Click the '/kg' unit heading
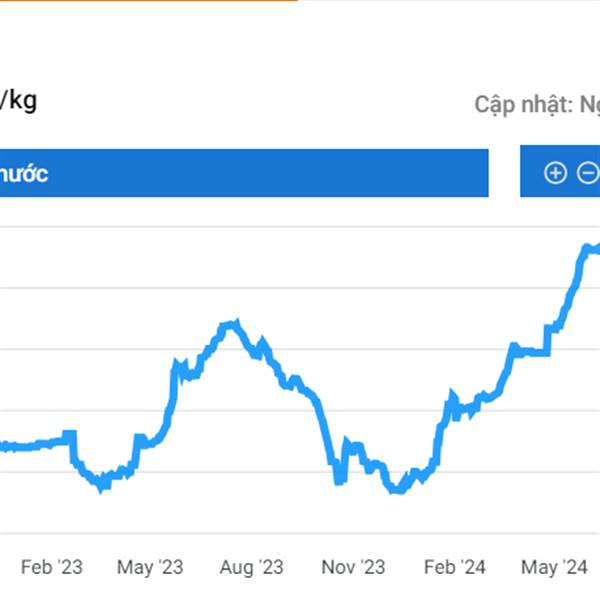Screen dimensions: 600x600 [x=18, y=101]
